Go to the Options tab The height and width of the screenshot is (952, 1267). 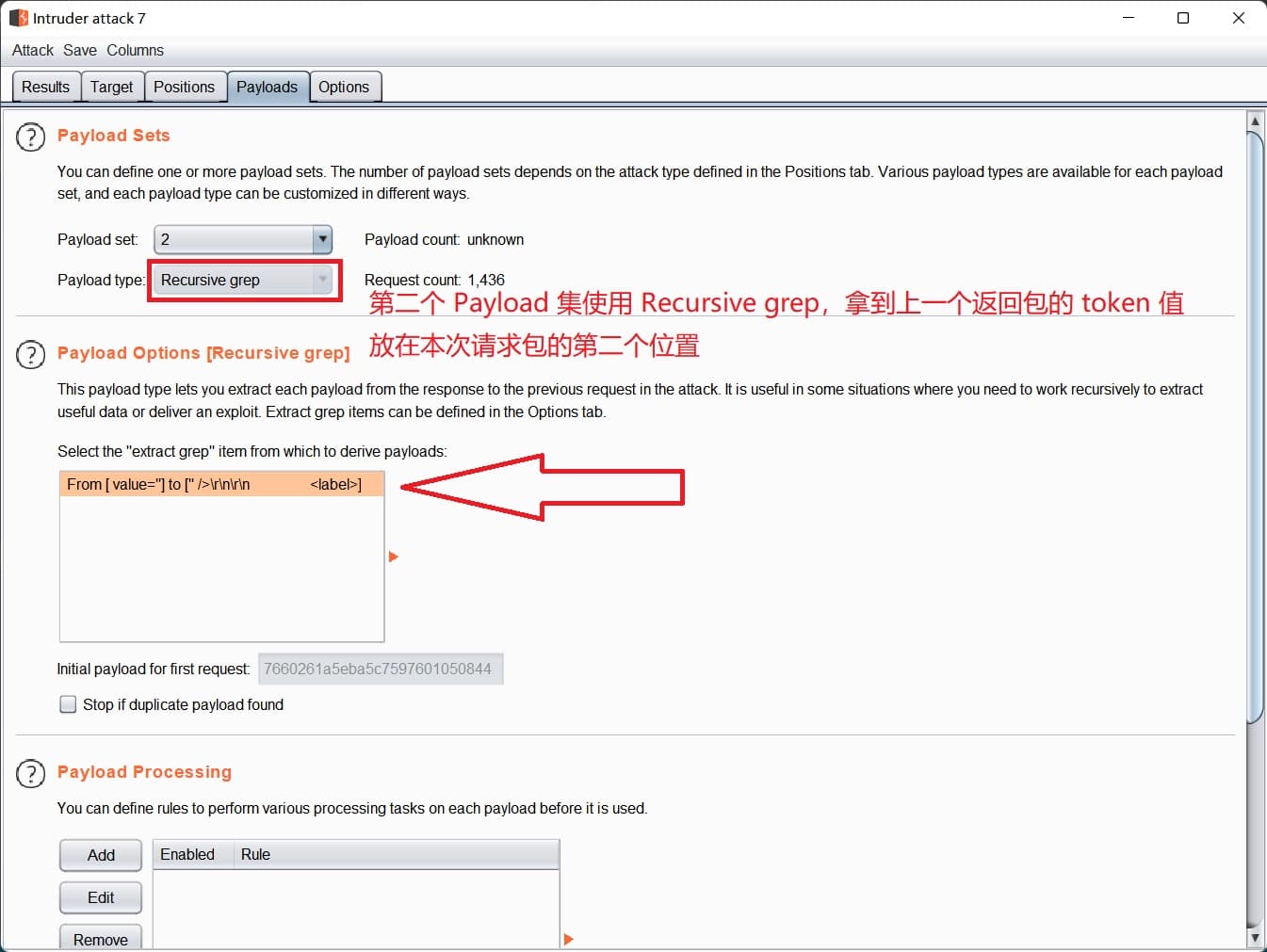click(x=343, y=87)
